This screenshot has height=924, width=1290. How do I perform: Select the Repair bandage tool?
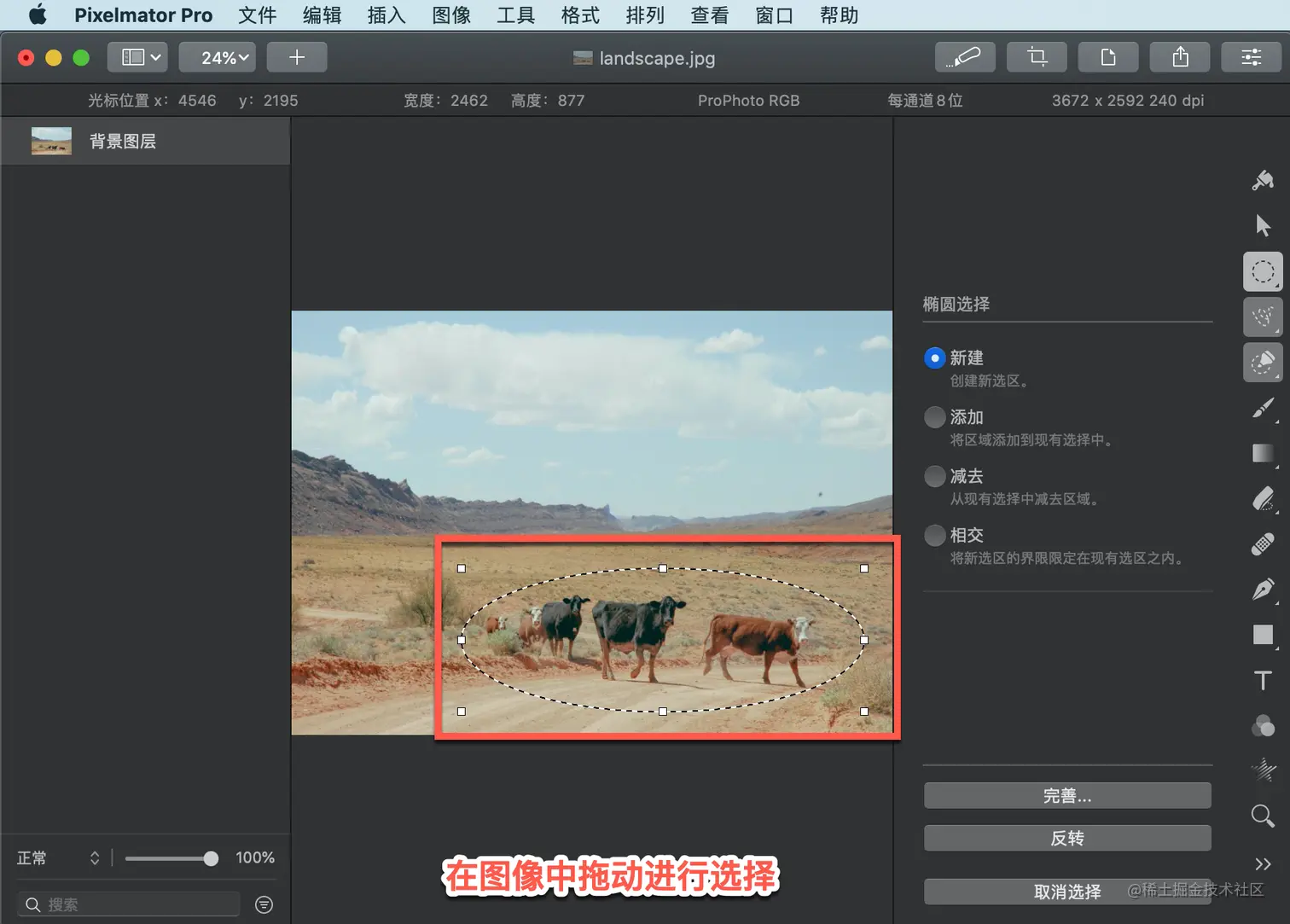pos(1263,543)
